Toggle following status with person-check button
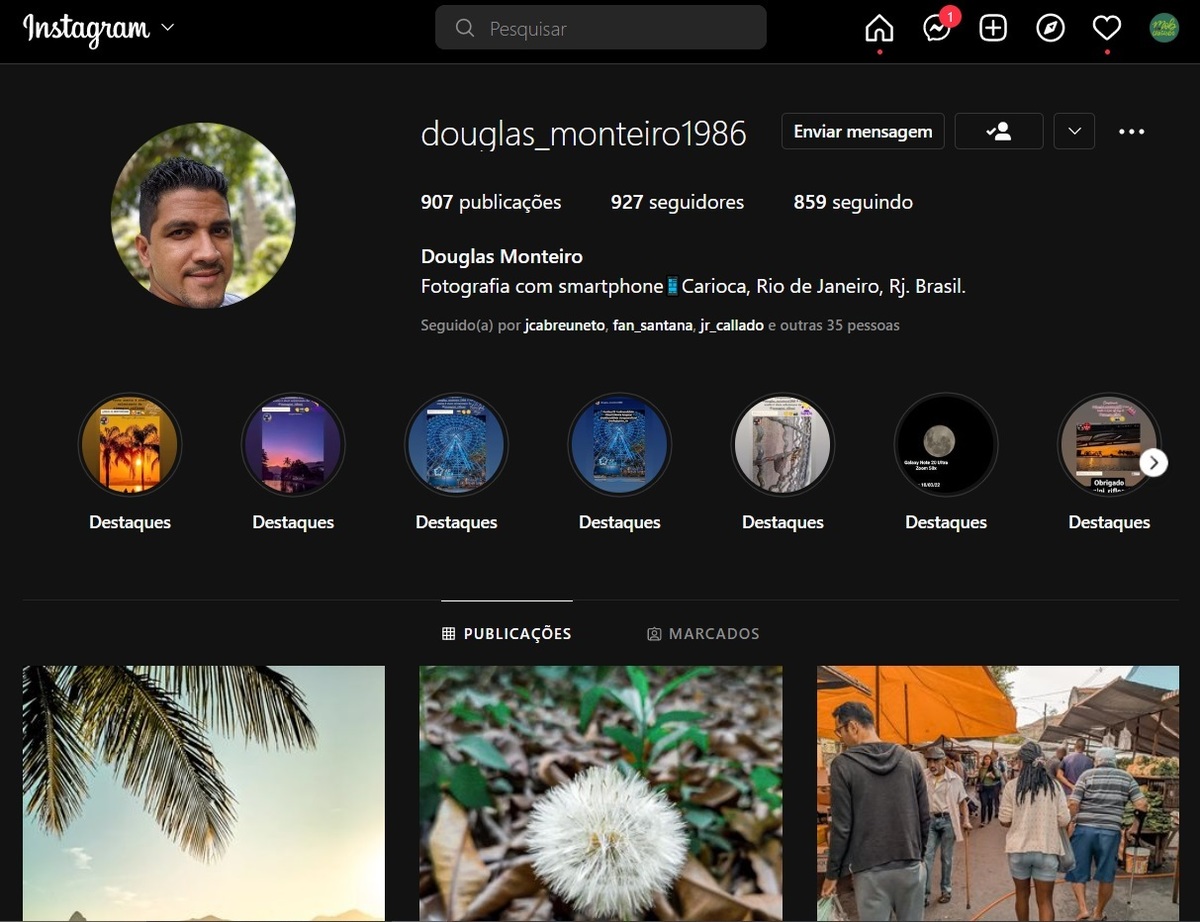The width and height of the screenshot is (1200, 922). coord(998,131)
